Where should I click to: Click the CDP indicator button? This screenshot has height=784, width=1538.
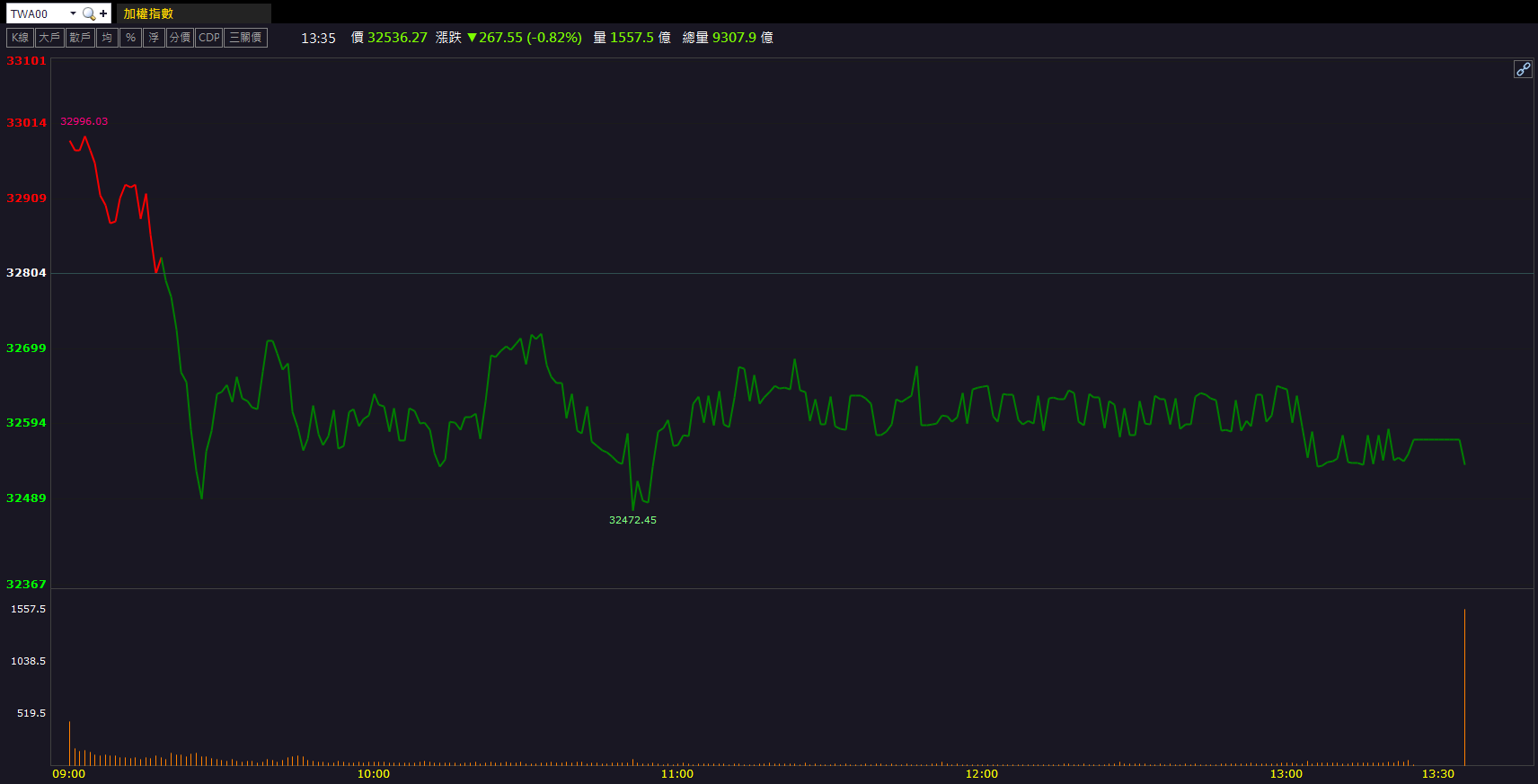[x=209, y=38]
